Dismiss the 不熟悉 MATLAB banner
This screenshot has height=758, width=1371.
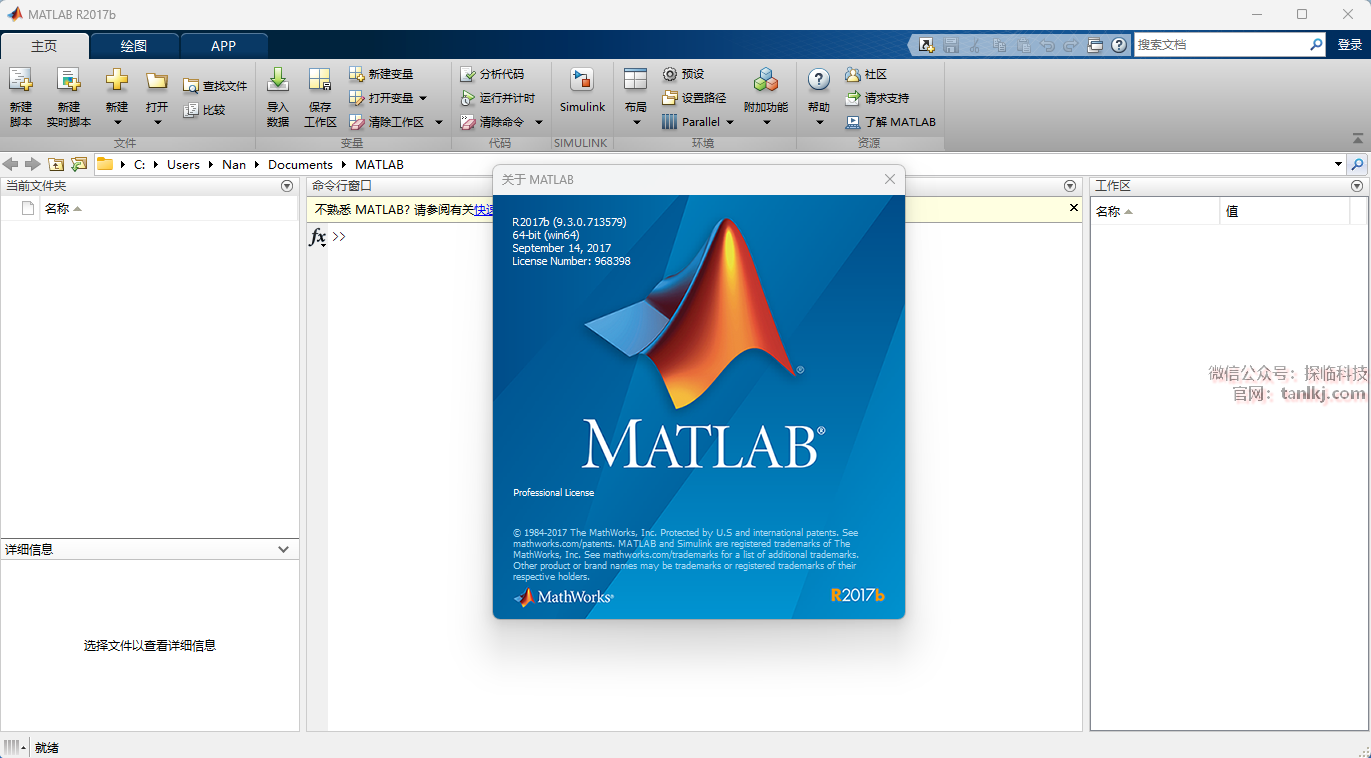tap(1074, 208)
